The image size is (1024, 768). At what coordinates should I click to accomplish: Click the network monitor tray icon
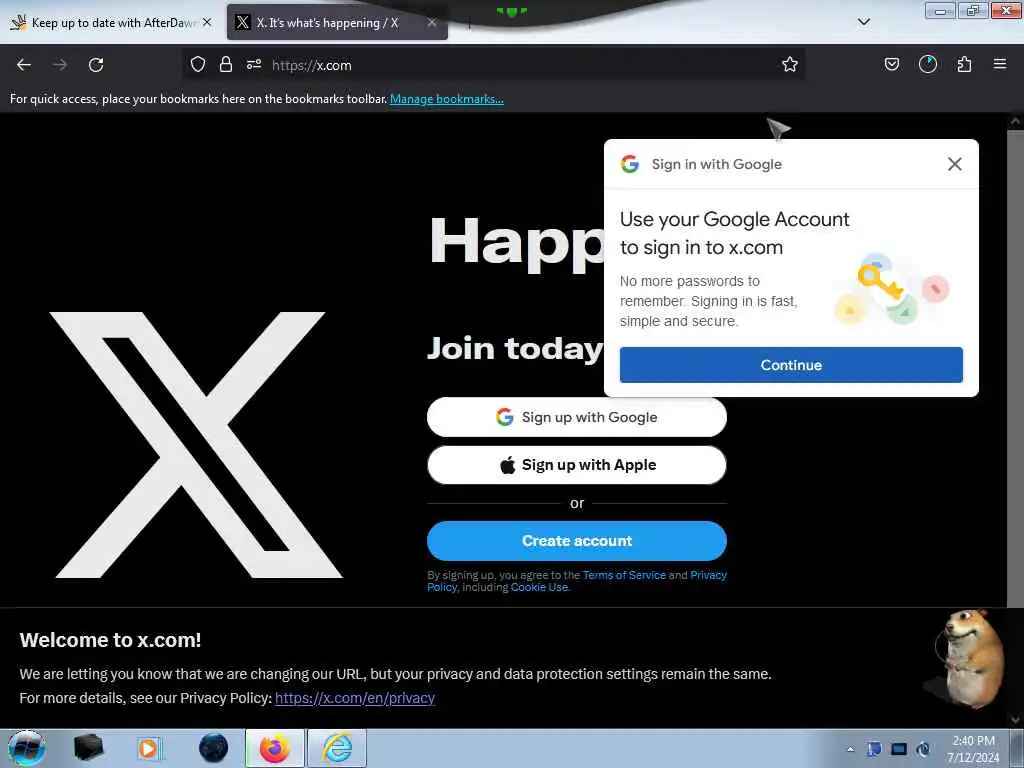pos(899,749)
